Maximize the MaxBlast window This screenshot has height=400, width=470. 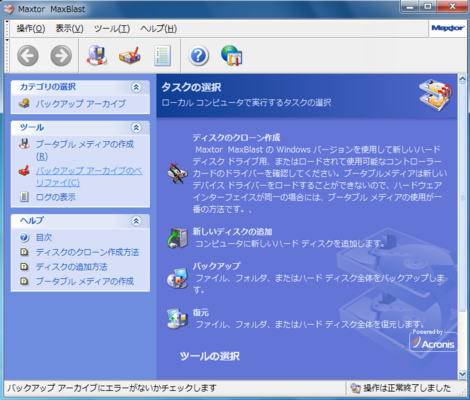pyautogui.click(x=428, y=6)
